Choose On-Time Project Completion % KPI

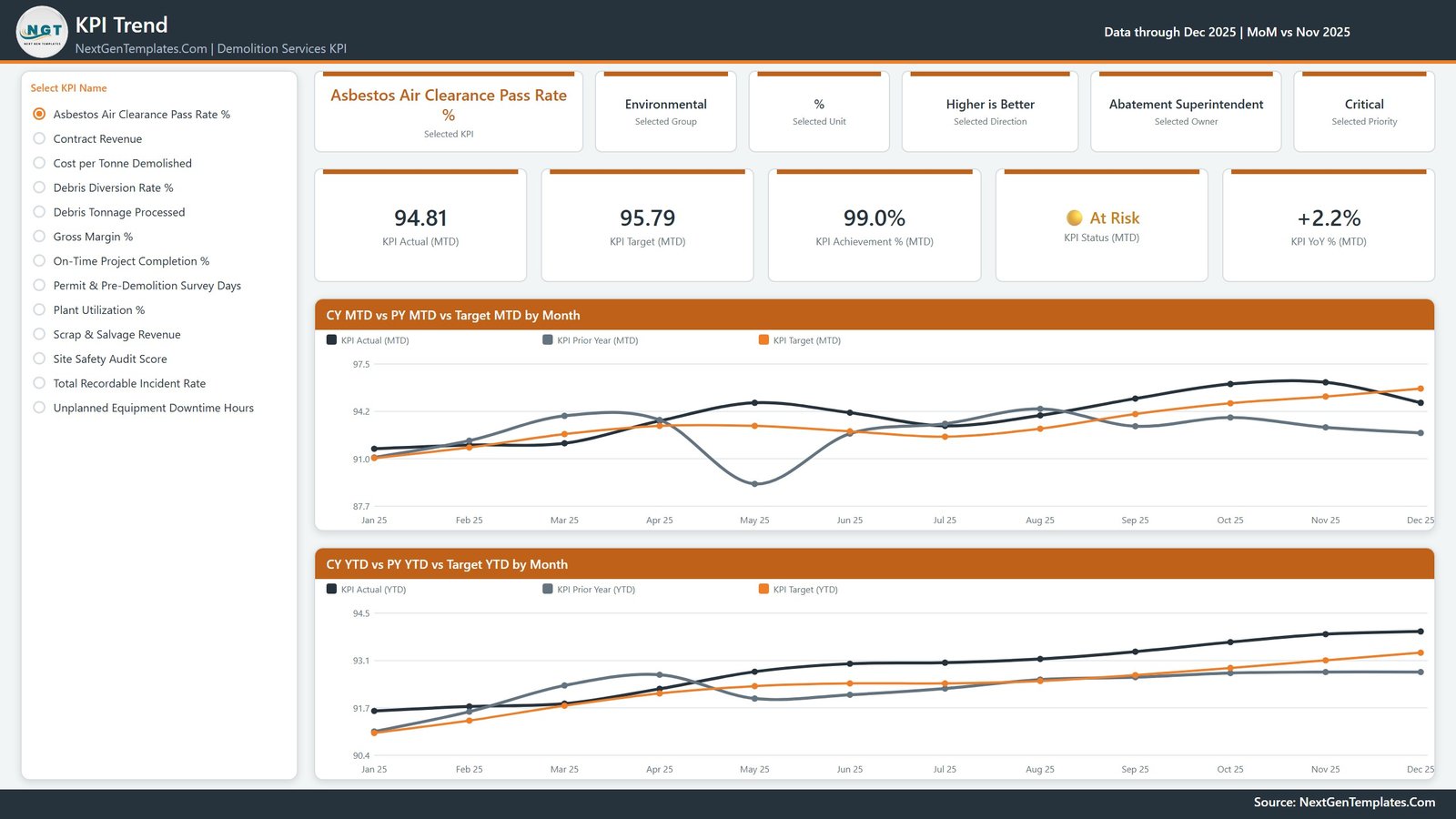tap(39, 261)
